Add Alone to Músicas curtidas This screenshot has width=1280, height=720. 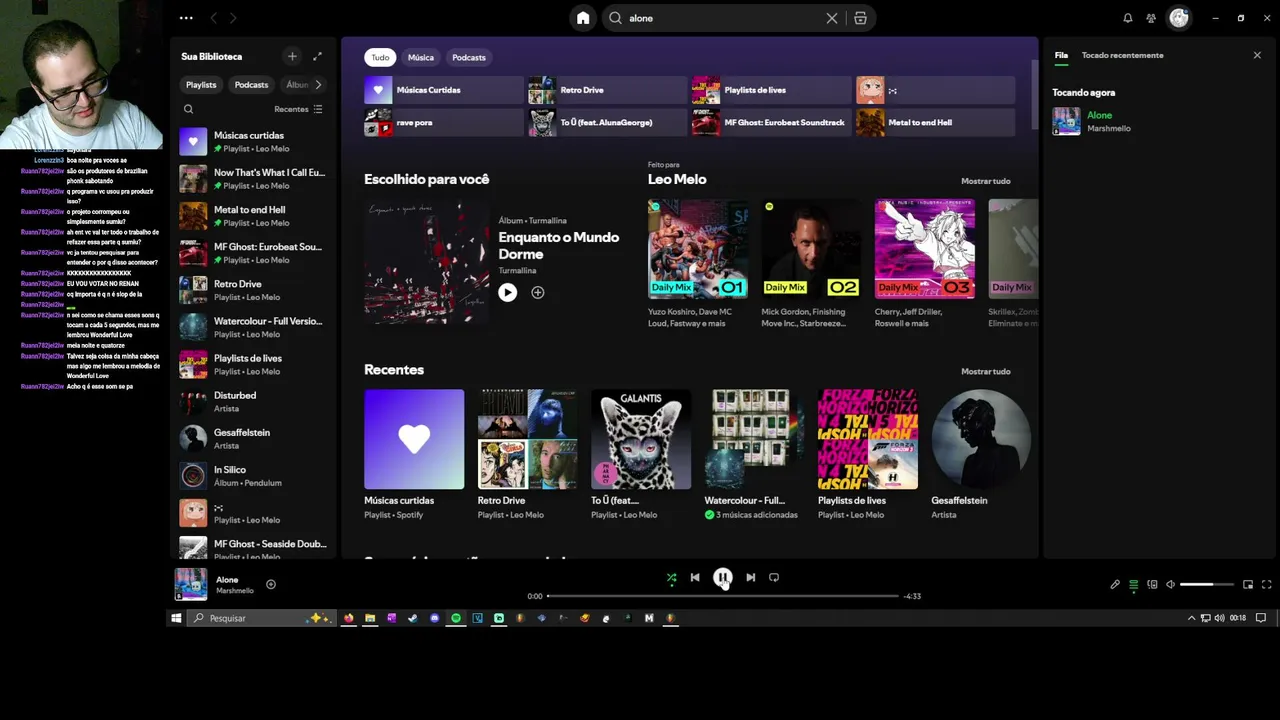coord(270,584)
